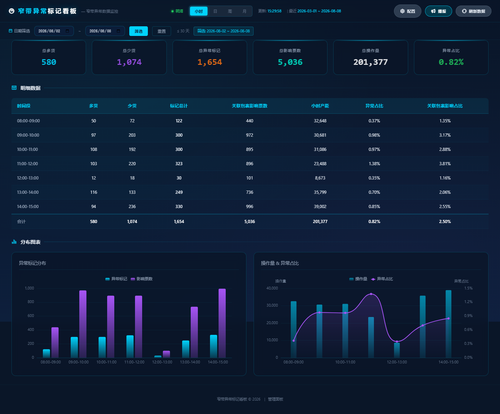Click the 重置 reset button
This screenshot has width=500, height=414.
point(162,31)
